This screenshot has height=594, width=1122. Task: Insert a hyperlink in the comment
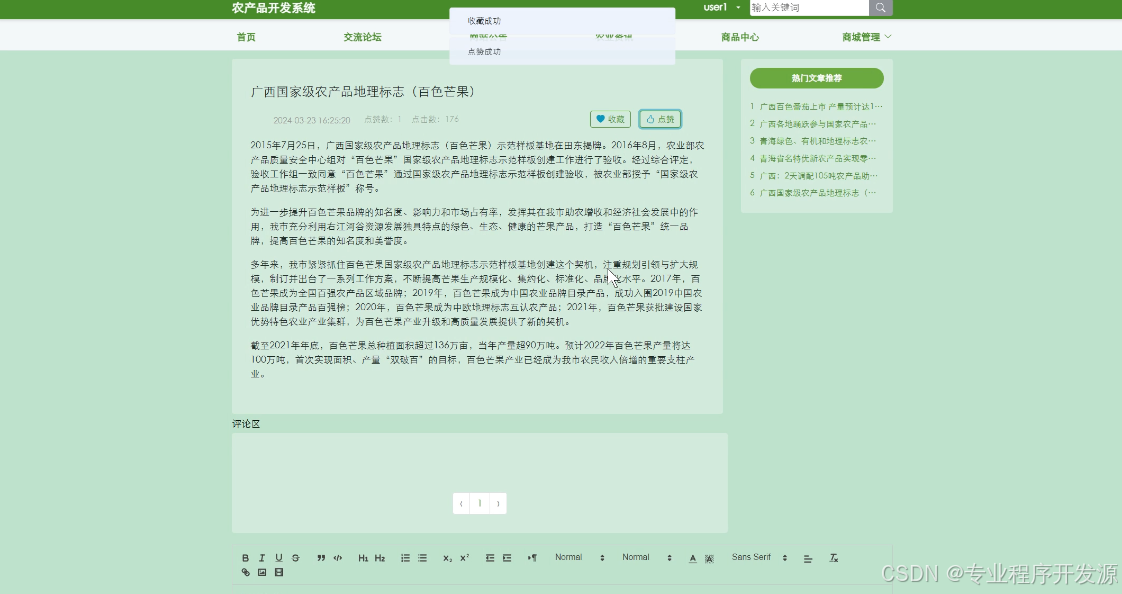[x=245, y=573]
